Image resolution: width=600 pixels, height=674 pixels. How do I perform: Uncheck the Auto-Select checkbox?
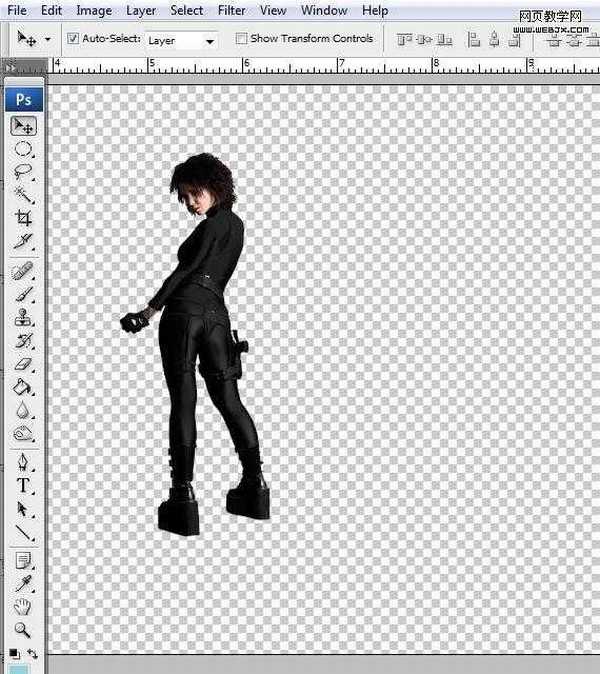click(x=73, y=39)
